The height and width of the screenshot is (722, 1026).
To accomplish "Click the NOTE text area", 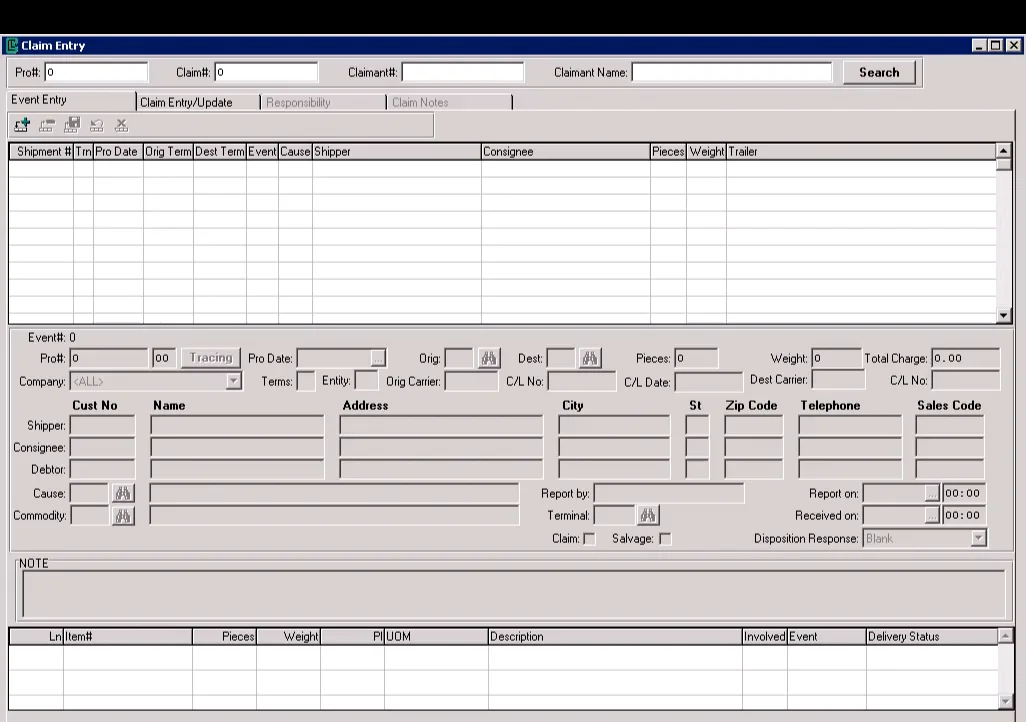I will [x=514, y=594].
